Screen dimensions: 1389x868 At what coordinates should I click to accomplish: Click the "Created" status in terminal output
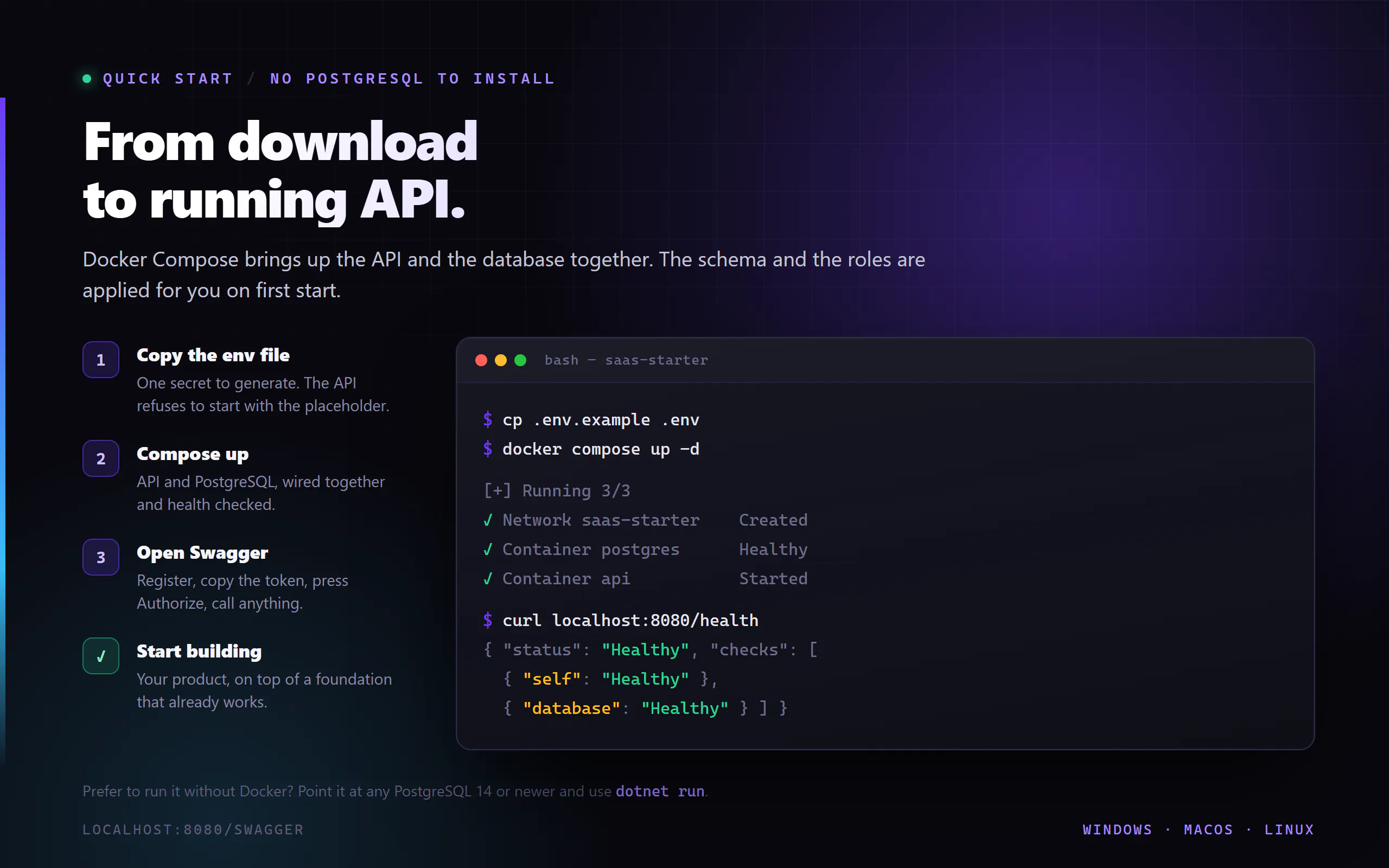click(773, 520)
